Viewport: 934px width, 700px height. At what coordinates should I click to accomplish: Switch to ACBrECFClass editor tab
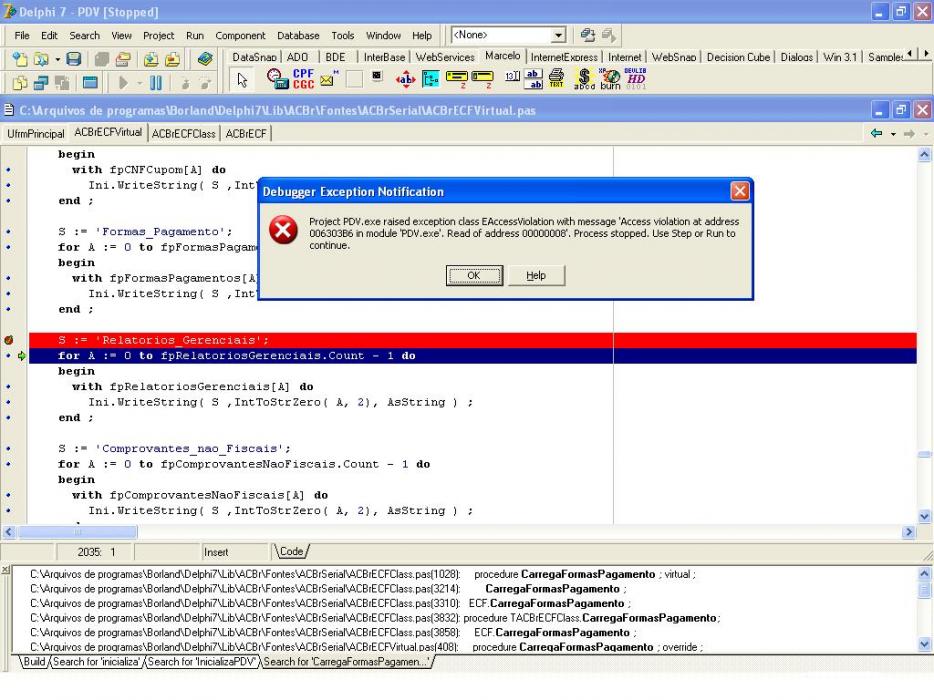click(183, 134)
